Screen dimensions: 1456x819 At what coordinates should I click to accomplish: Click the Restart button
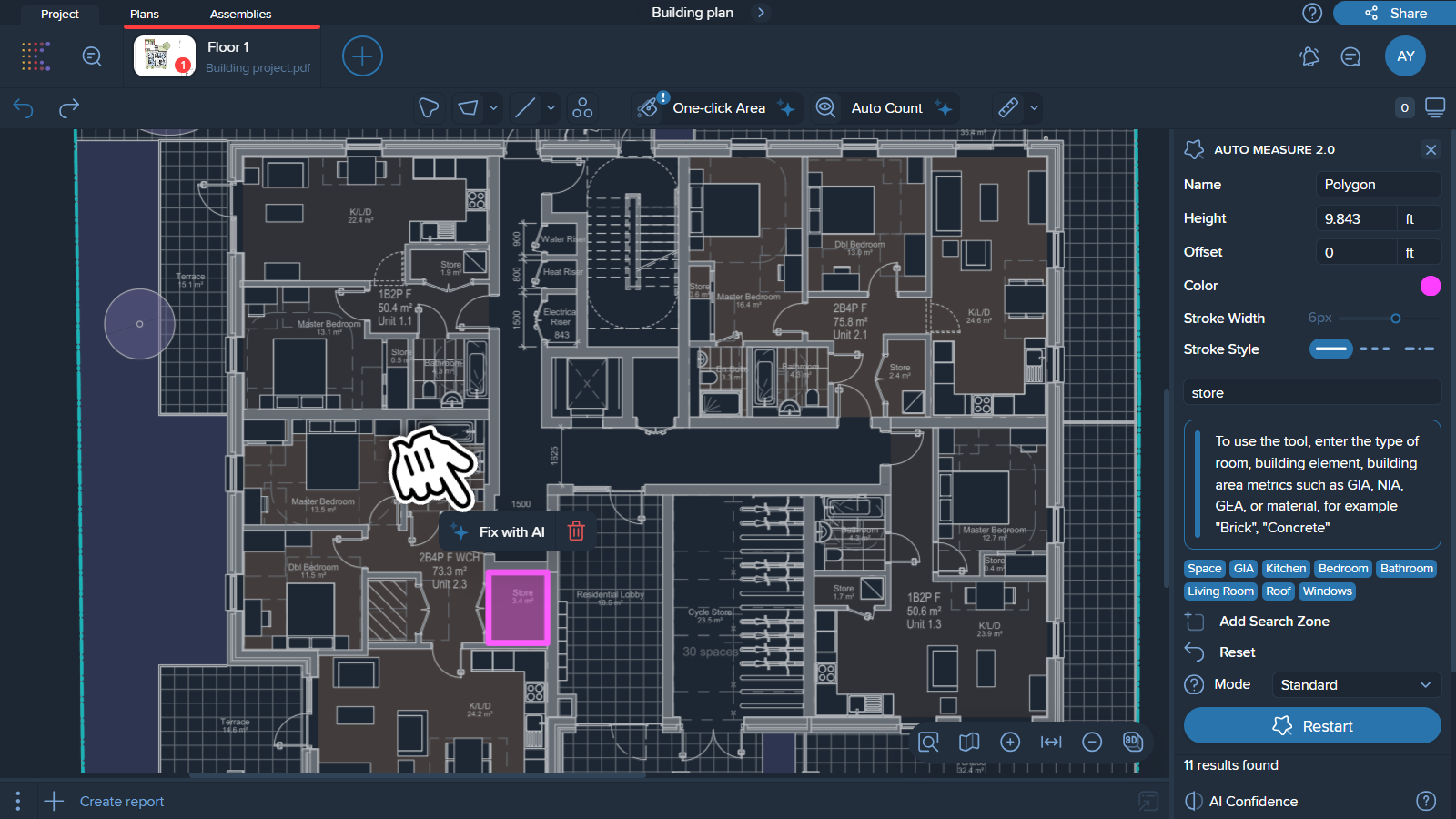click(x=1312, y=725)
